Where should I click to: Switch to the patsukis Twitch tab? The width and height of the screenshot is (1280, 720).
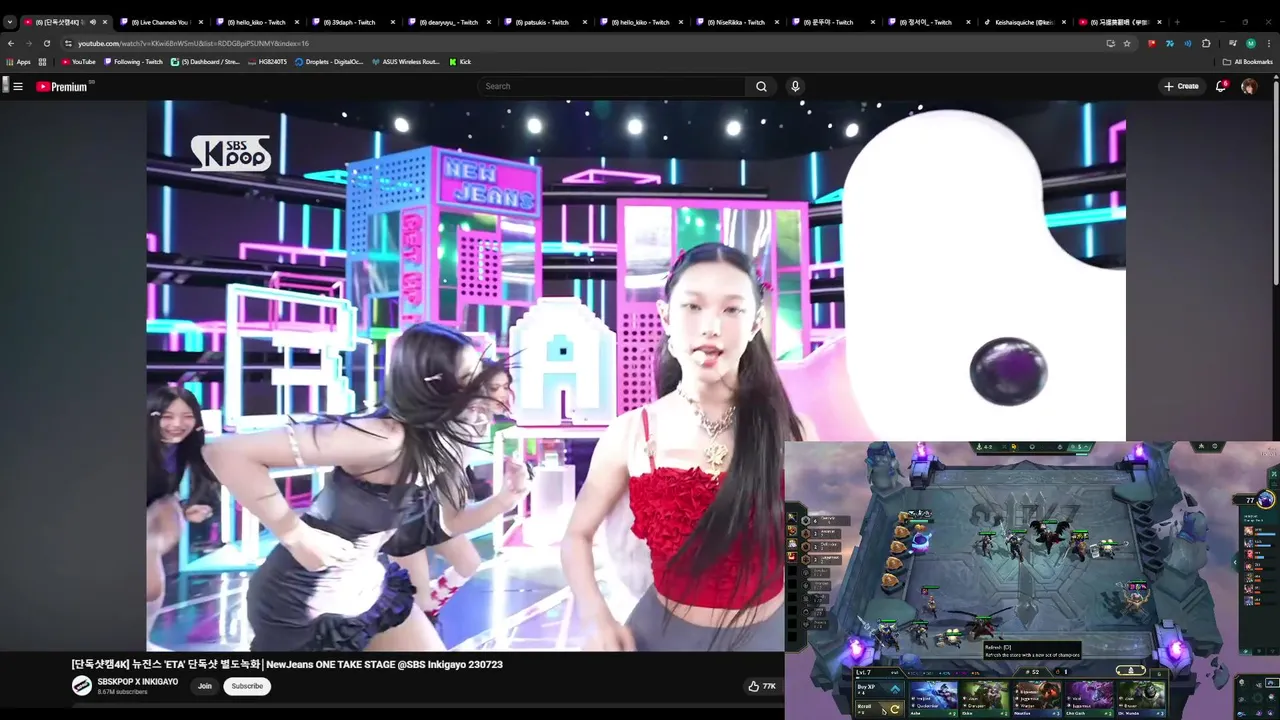point(544,22)
